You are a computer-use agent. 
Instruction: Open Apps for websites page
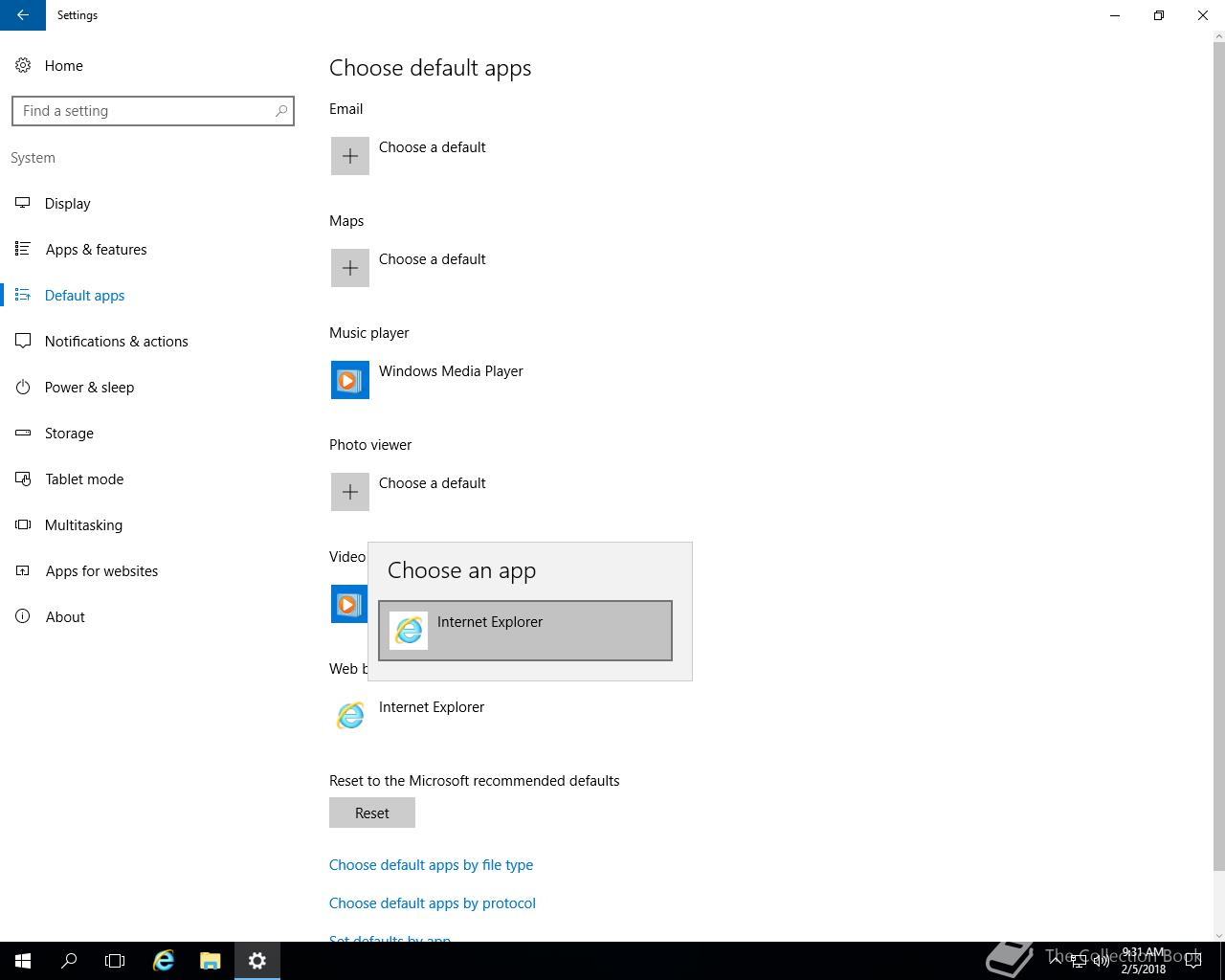[x=101, y=571]
